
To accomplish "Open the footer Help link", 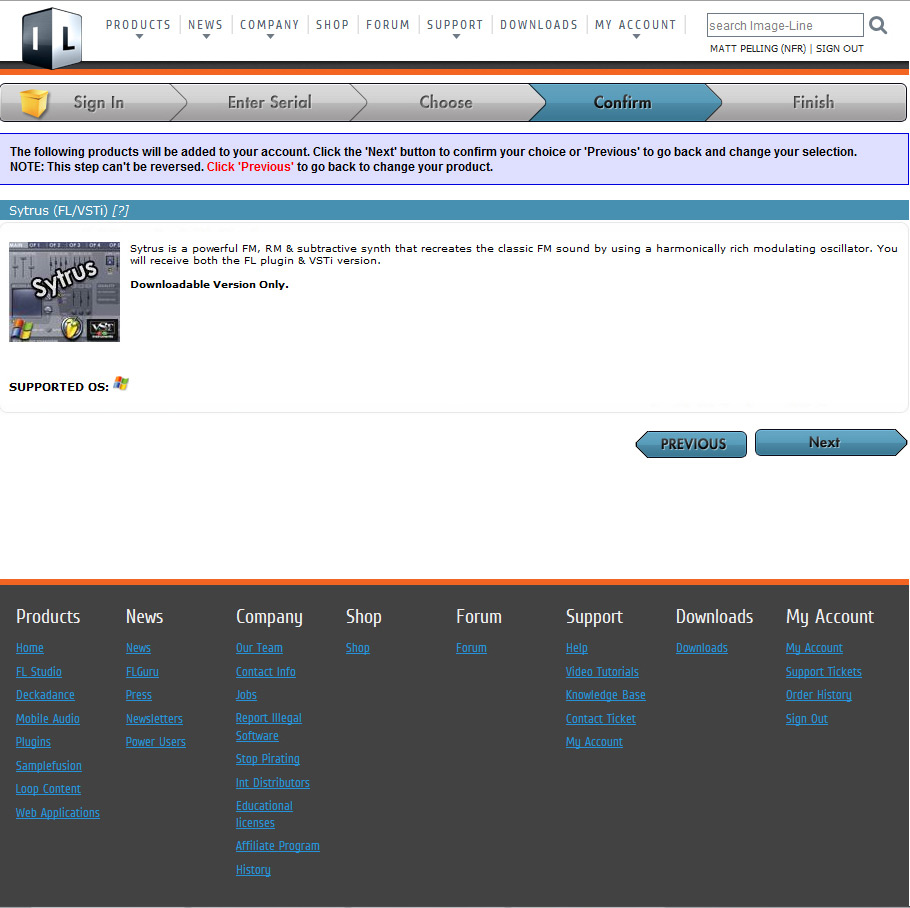I will click(577, 648).
